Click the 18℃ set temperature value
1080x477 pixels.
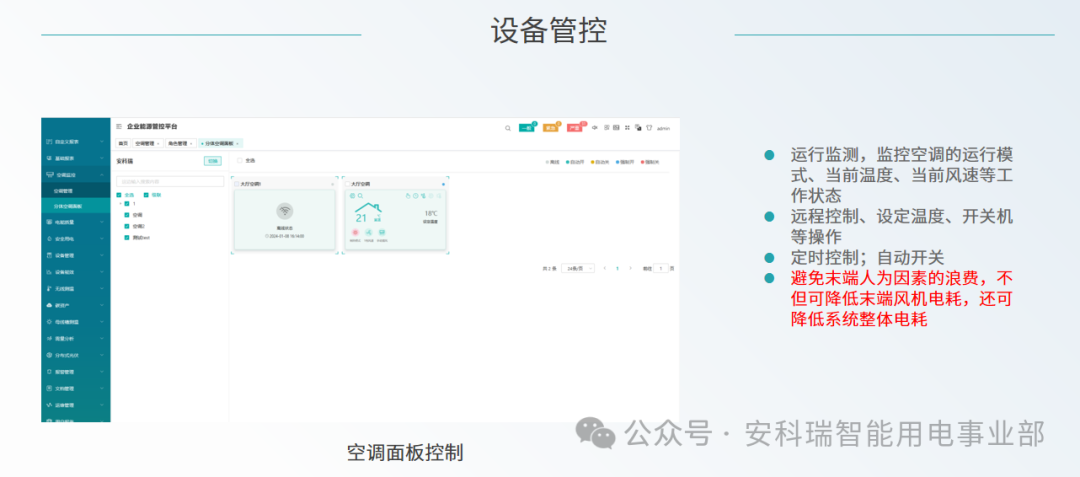(x=431, y=214)
